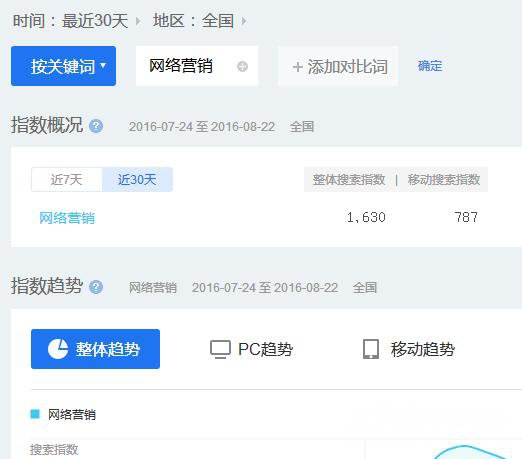This screenshot has height=459, width=522.
Task: Open the blue 网络营销 keyword link
Action: [x=67, y=218]
